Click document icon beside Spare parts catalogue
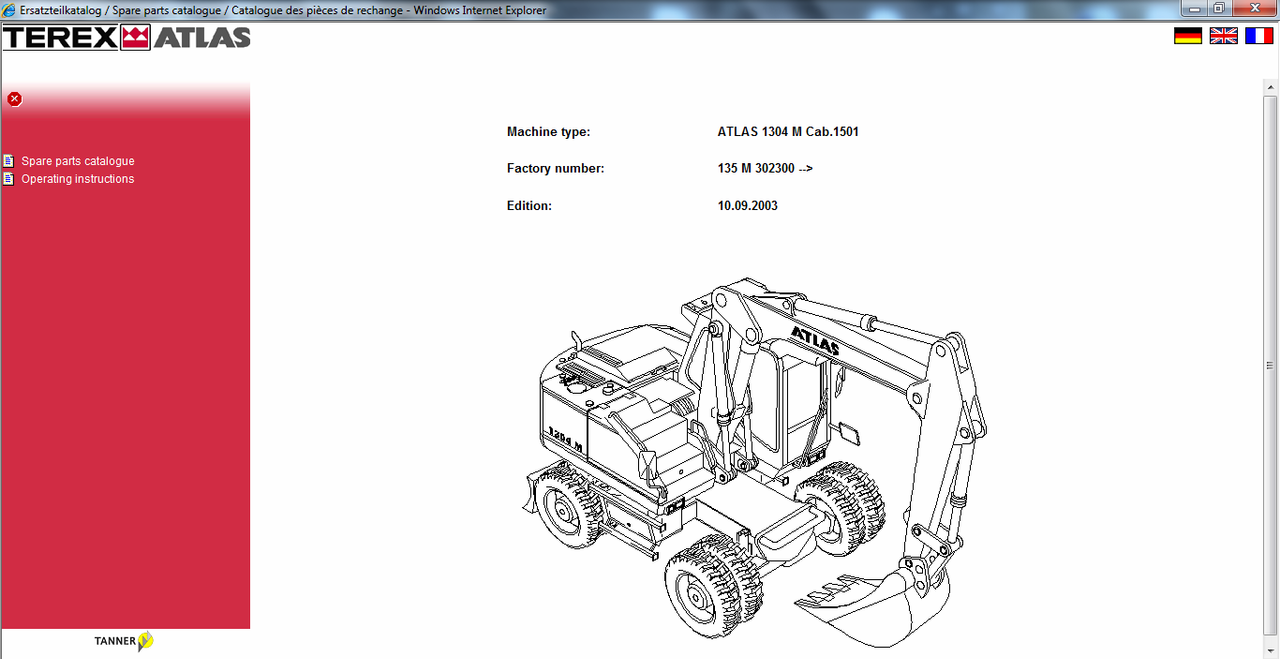This screenshot has height=659, width=1280. [x=9, y=161]
